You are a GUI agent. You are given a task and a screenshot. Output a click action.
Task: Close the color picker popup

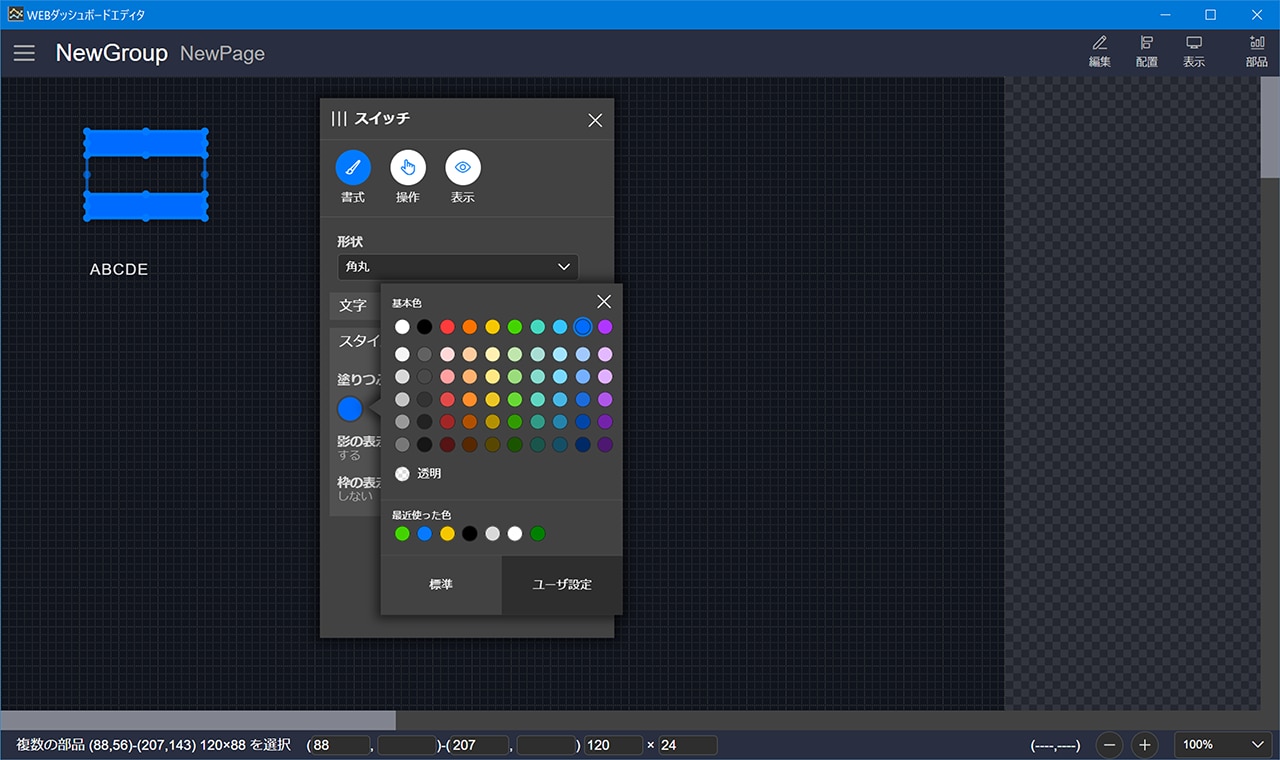point(604,302)
